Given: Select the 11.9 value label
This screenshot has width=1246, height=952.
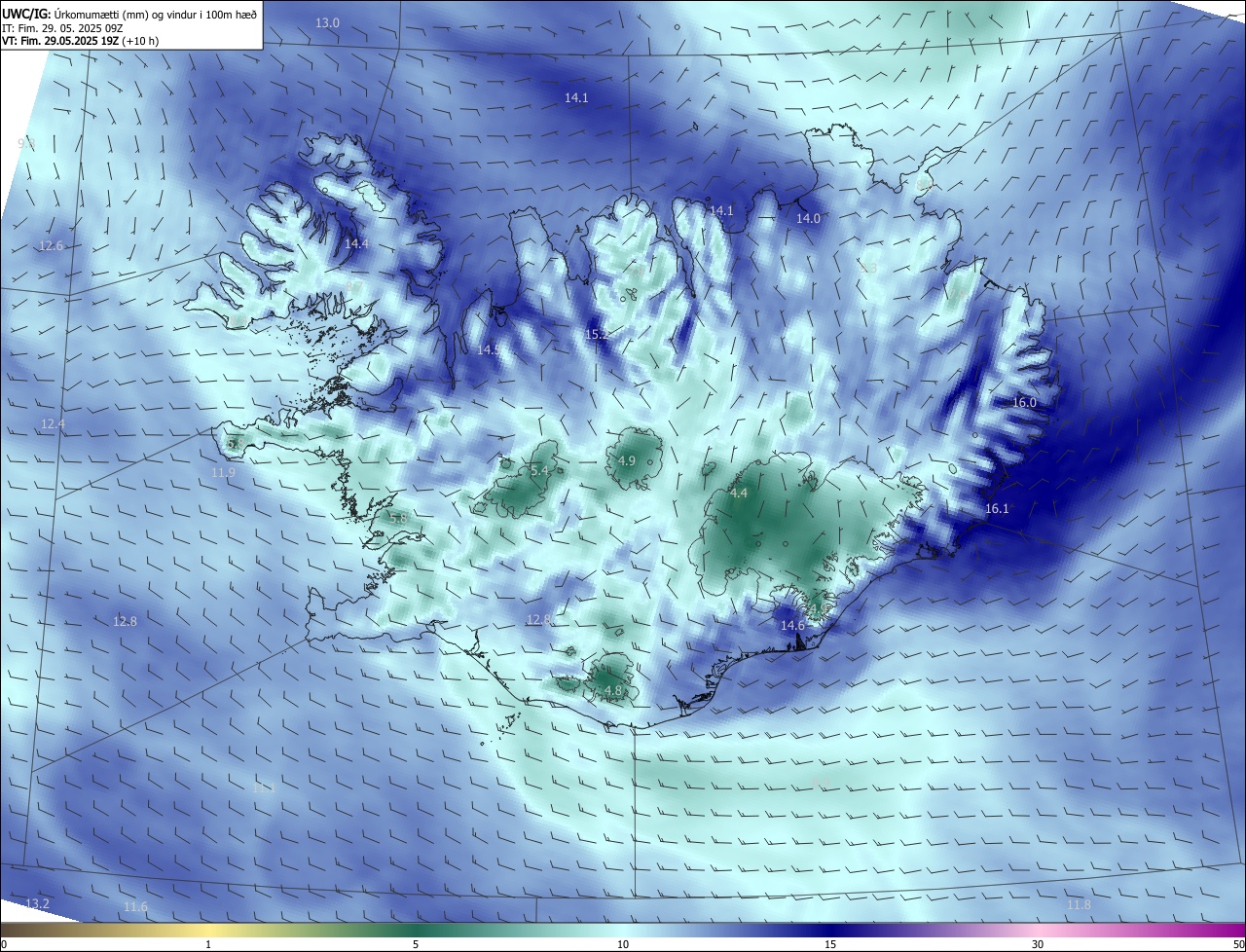Looking at the screenshot, I should (223, 473).
